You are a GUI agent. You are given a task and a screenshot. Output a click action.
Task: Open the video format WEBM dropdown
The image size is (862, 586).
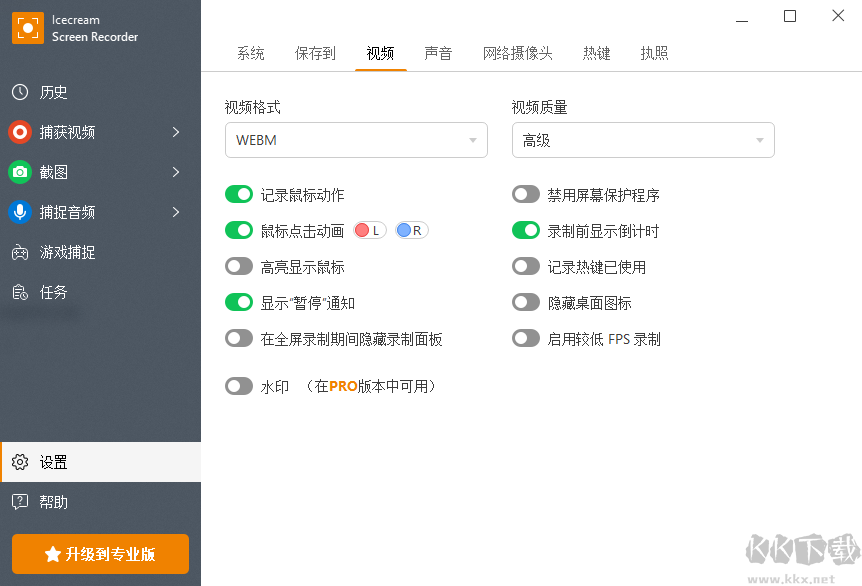tap(356, 140)
